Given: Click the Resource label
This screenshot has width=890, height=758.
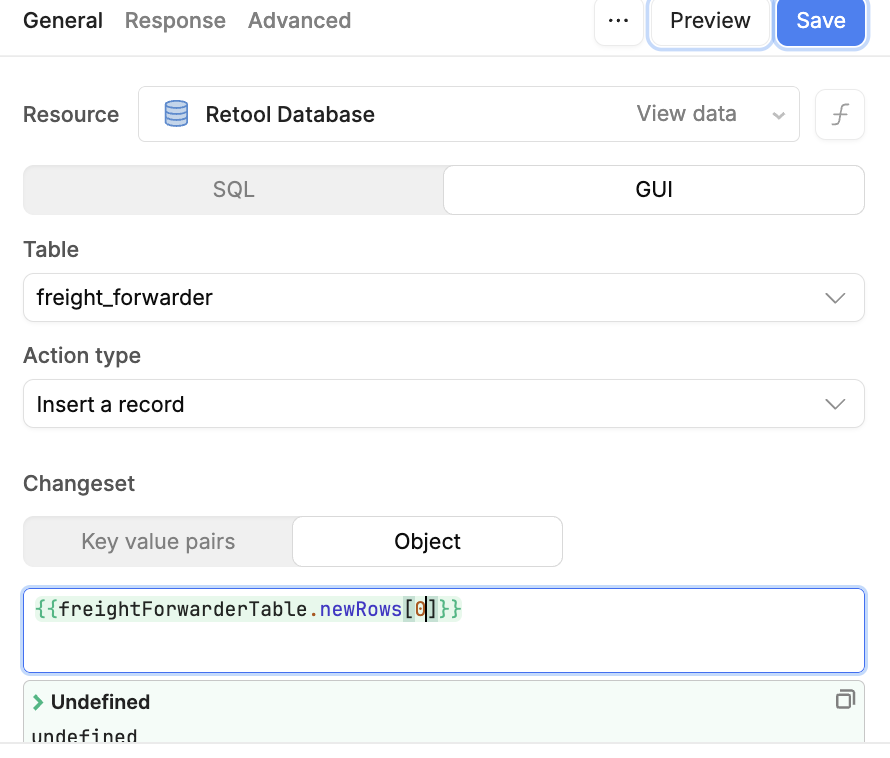Looking at the screenshot, I should (x=71, y=115).
